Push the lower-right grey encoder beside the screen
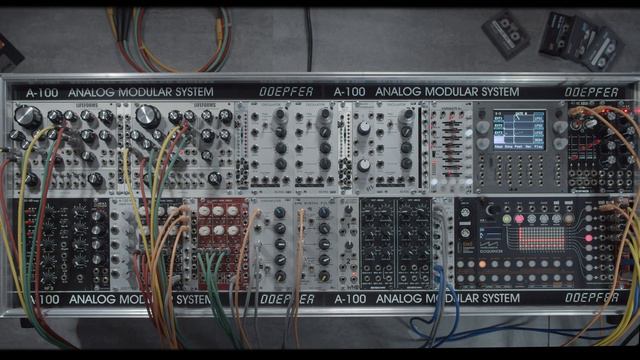This screenshot has height=360, width=640. 560,144
